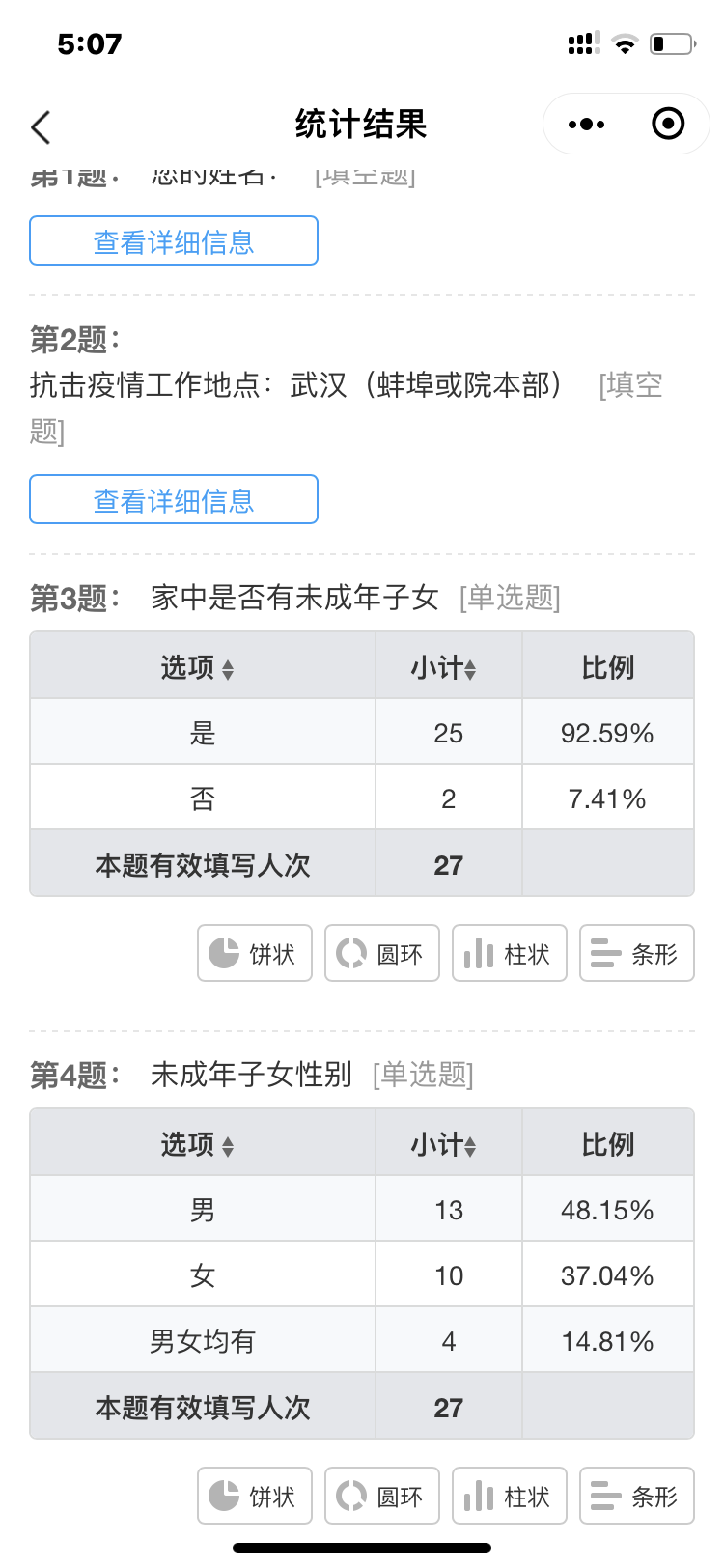Open the mini-program three-dot menu
724x1568 pixels.
click(586, 125)
